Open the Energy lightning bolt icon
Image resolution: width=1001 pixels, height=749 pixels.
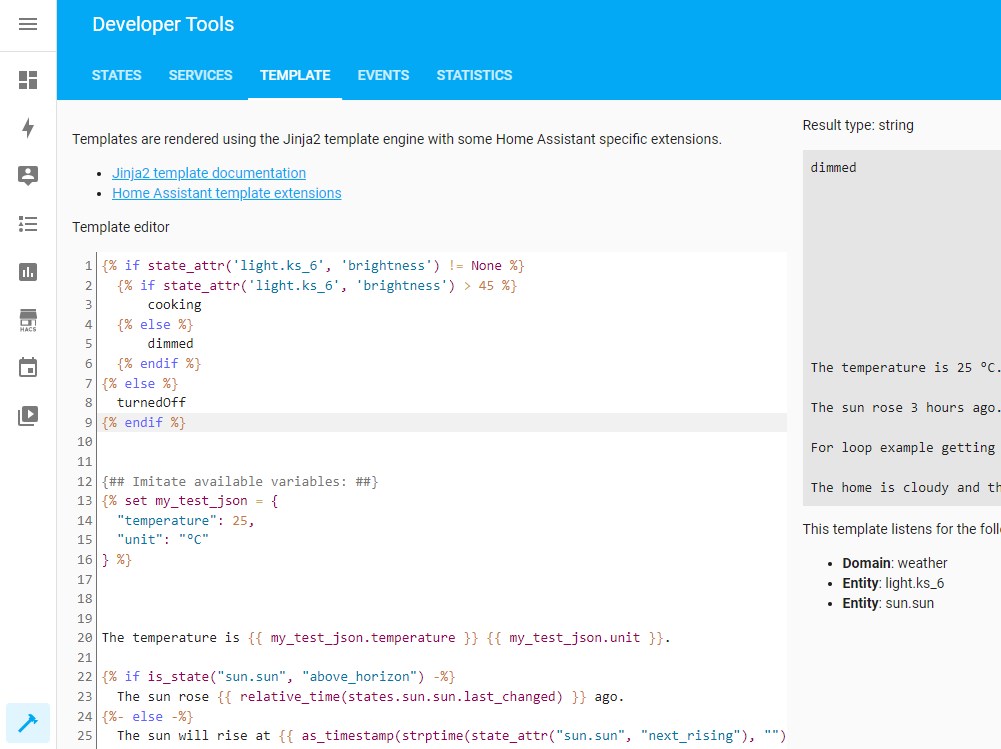(27, 128)
